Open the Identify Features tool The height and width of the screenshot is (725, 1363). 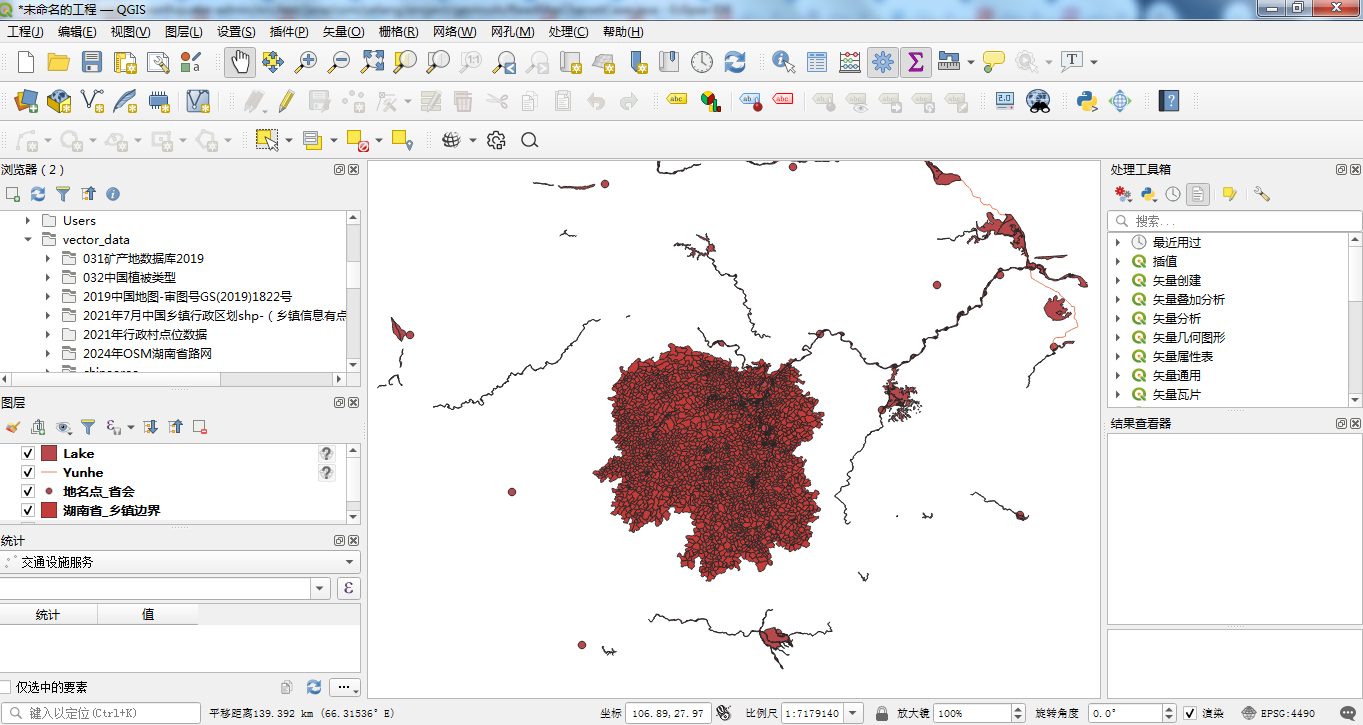tap(784, 62)
